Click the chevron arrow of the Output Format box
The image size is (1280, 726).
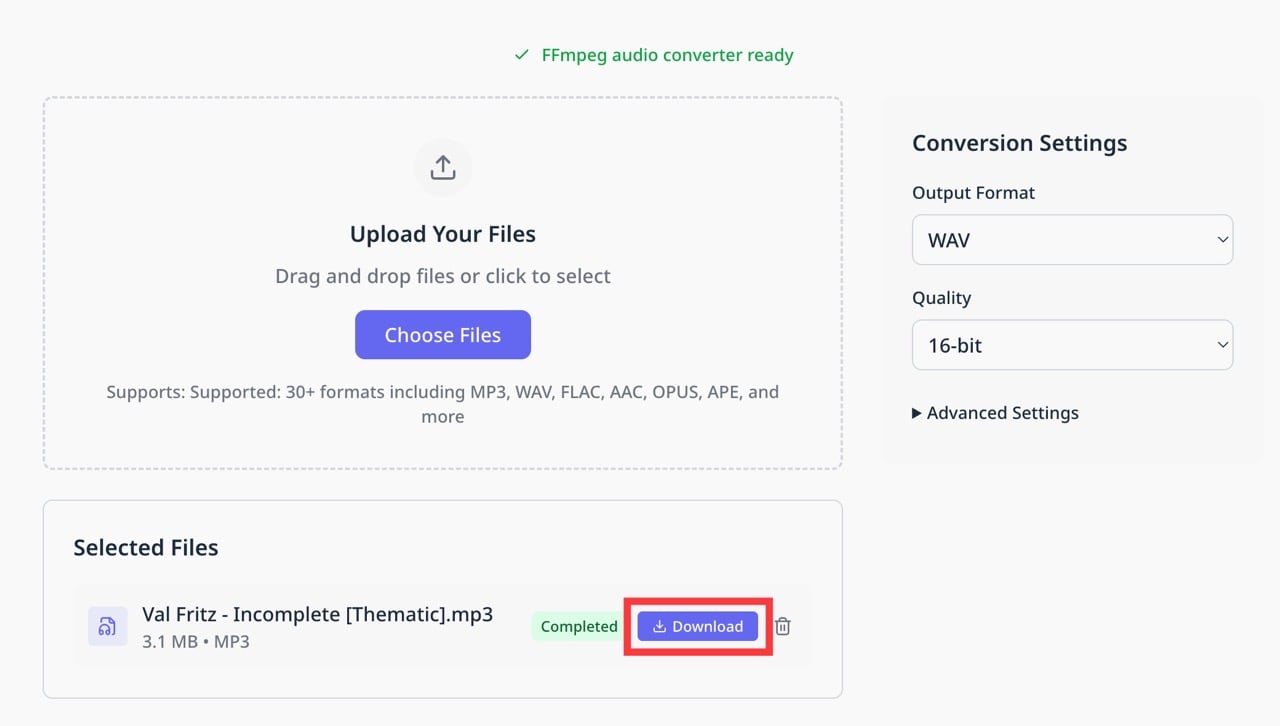(x=1222, y=240)
